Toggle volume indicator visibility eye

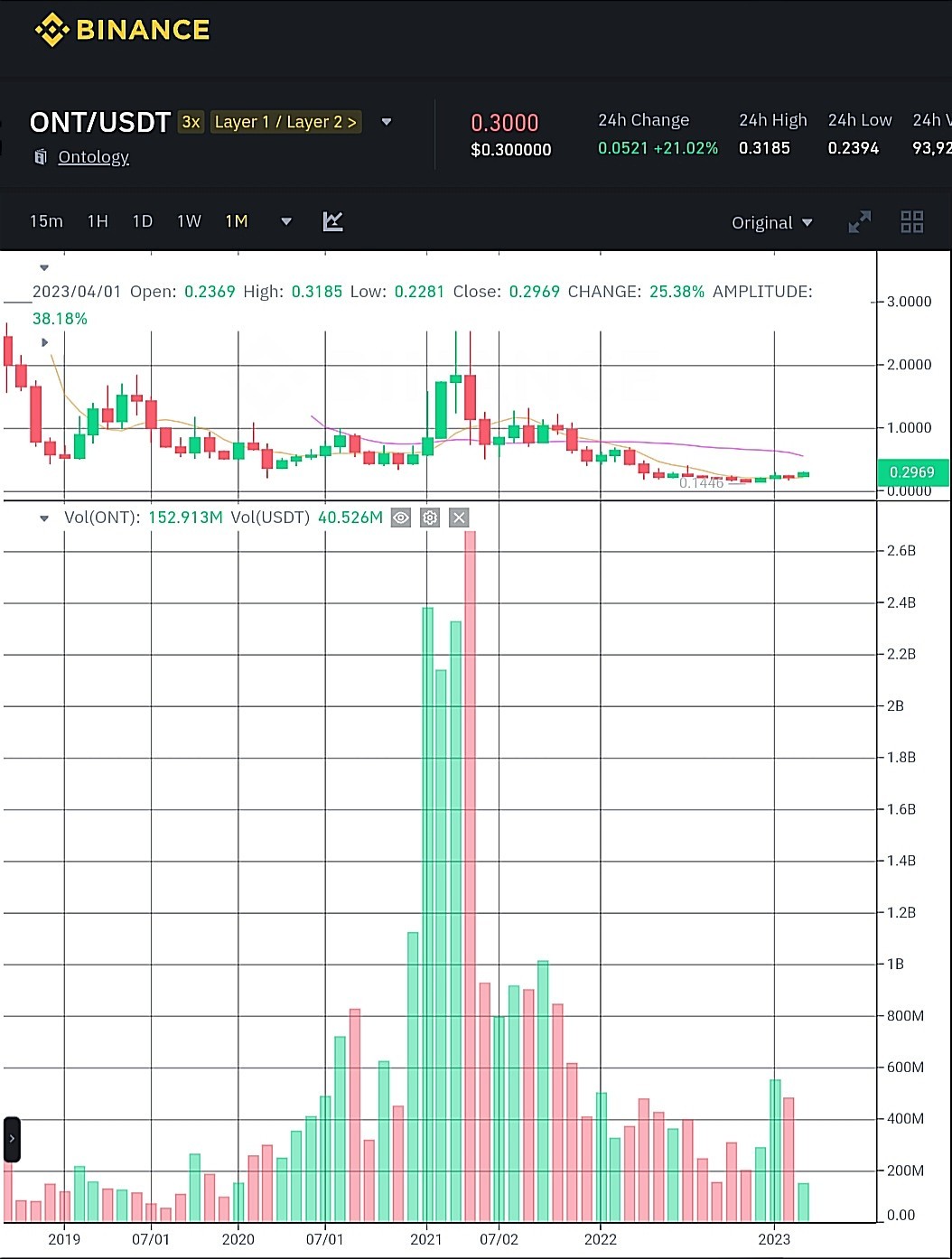401,518
